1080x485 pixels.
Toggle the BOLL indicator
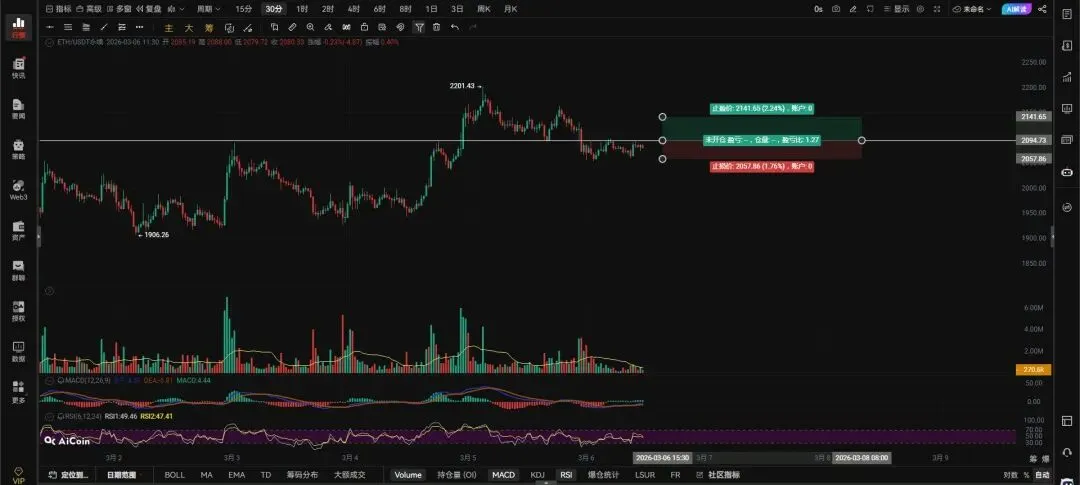click(x=174, y=475)
